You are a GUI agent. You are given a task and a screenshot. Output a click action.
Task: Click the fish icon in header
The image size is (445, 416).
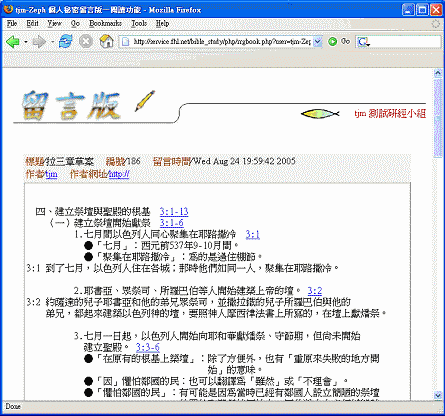point(320,114)
